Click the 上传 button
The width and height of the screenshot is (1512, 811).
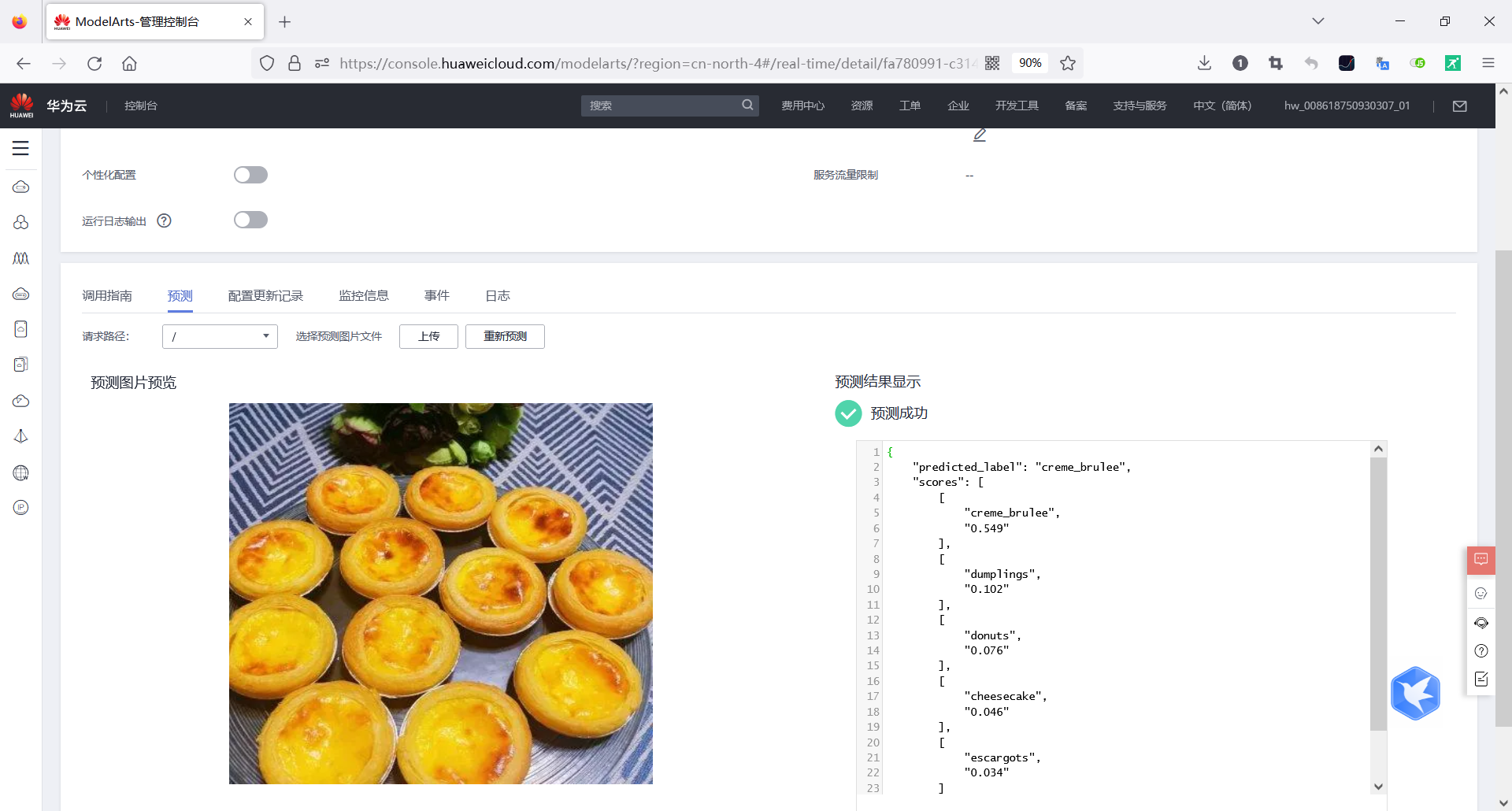coord(428,336)
